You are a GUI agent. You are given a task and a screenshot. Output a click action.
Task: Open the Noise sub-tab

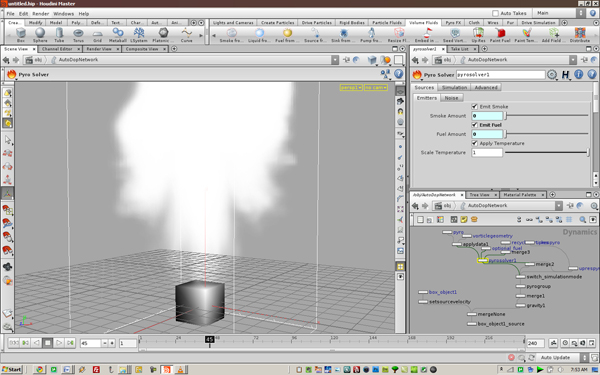451,98
